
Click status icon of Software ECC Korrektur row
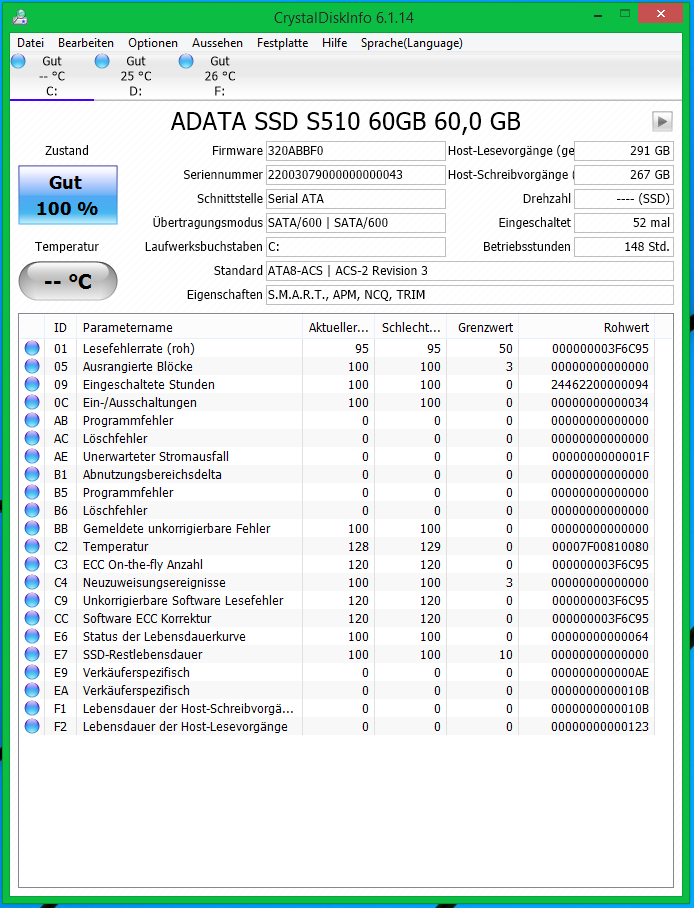[x=32, y=617]
